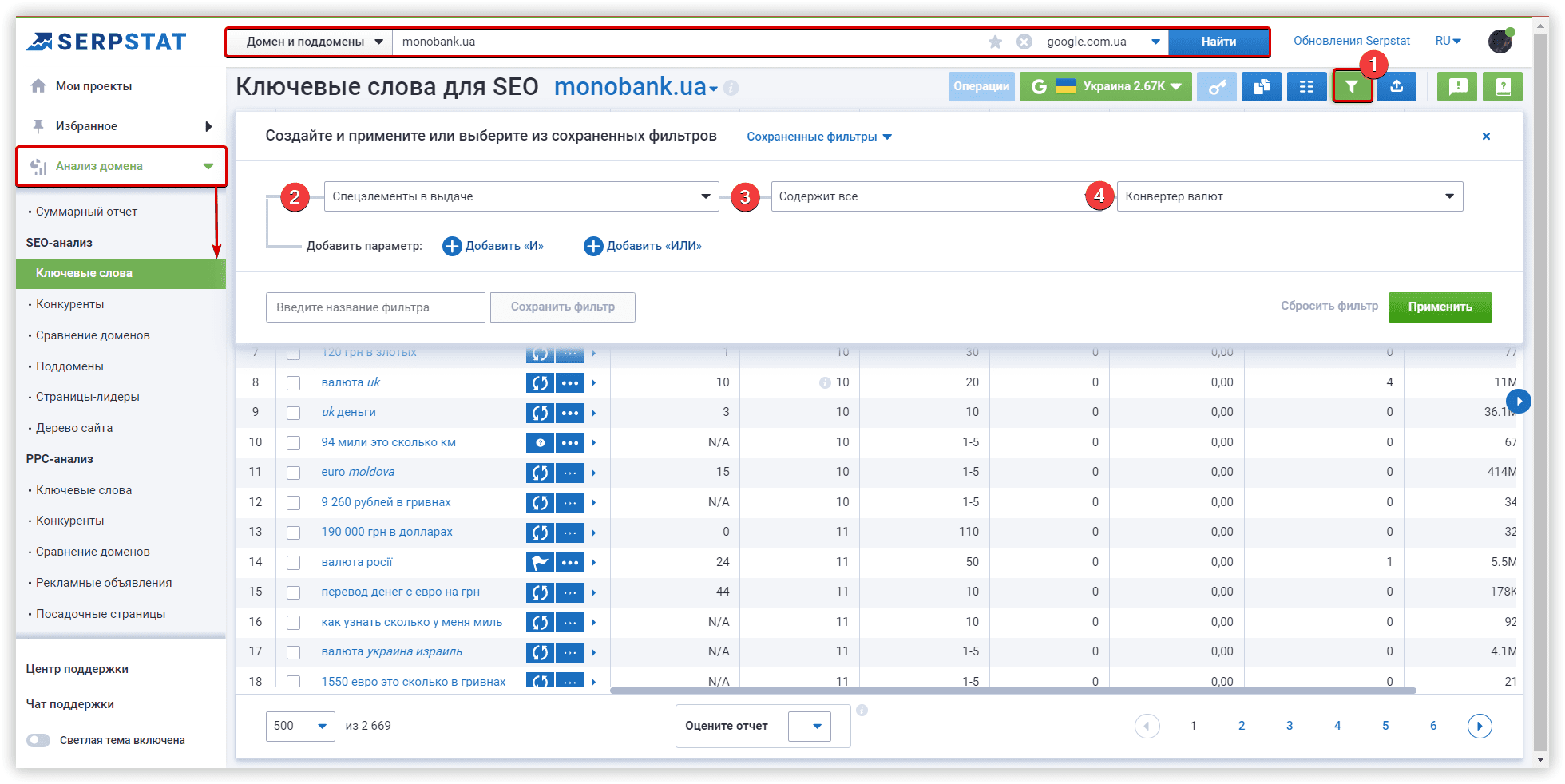
Task: Click the green 'Применить' button
Action: tap(1439, 307)
